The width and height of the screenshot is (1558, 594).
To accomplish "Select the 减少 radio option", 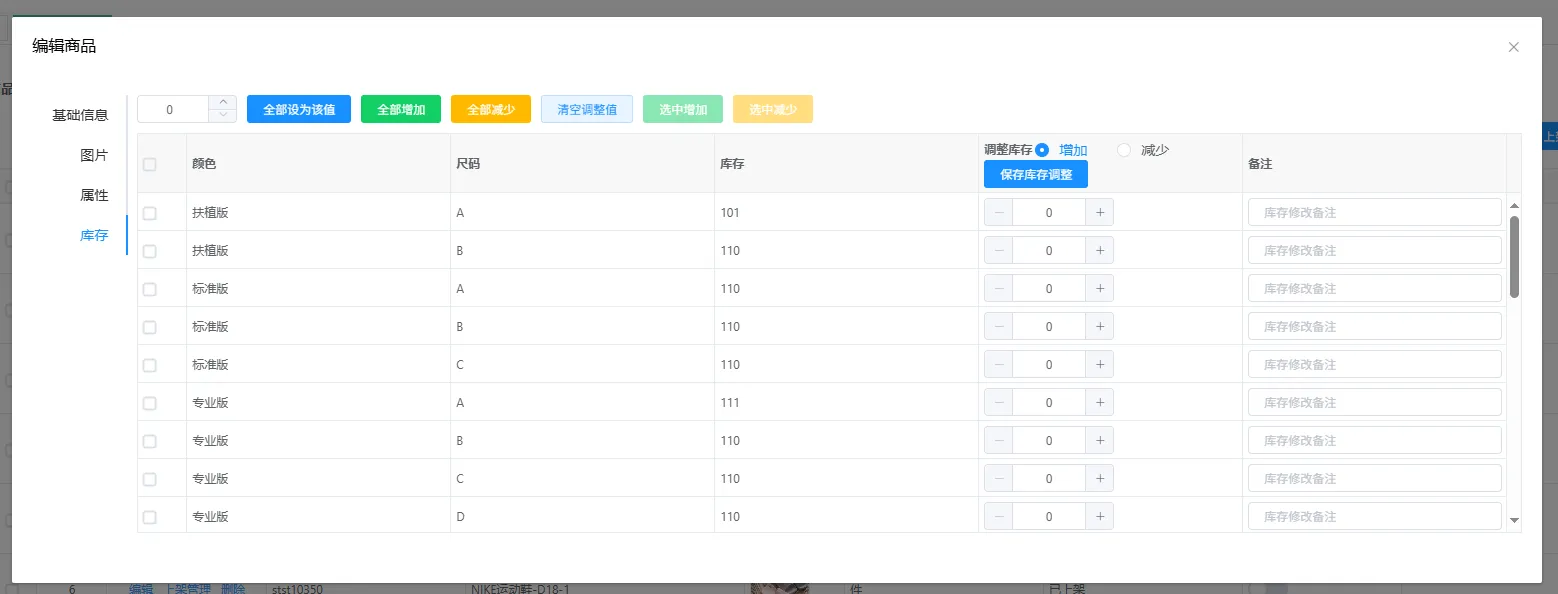I will pyautogui.click(x=1124, y=150).
